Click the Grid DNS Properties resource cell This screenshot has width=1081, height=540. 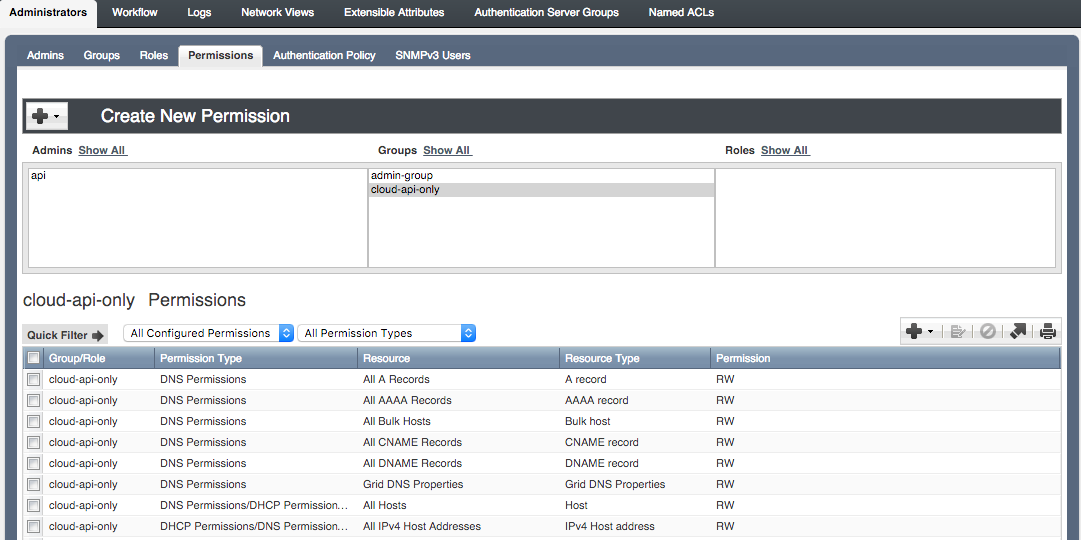click(x=458, y=484)
